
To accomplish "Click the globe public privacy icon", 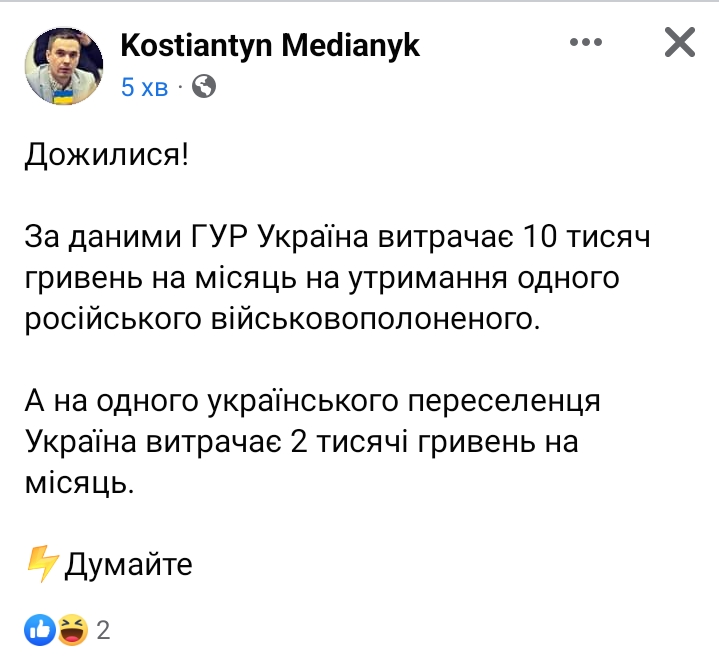I will click(204, 87).
